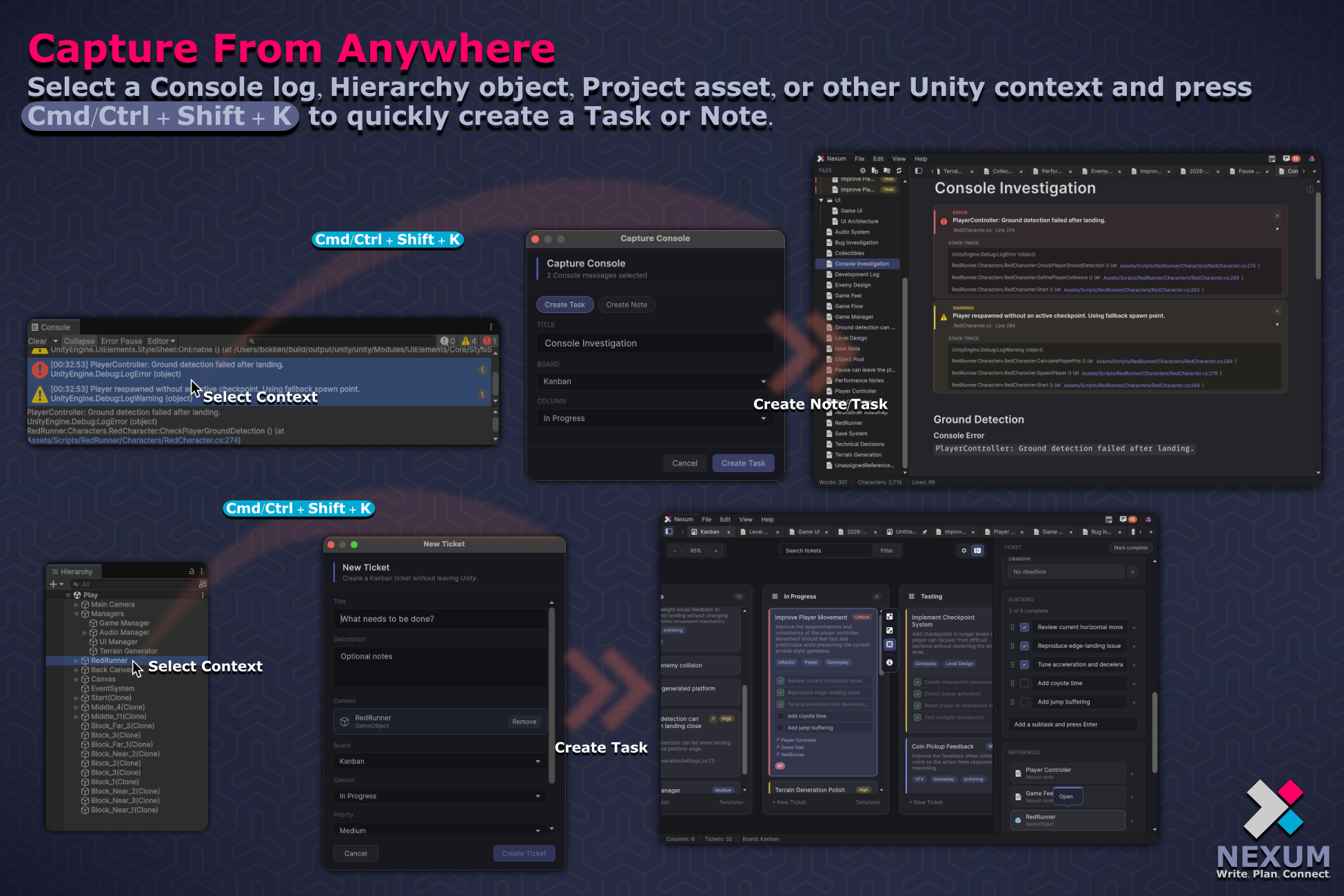The width and height of the screenshot is (1344, 896).
Task: Open the RedCharacter.cs:274 link in the Unity Console
Action: (x=133, y=440)
